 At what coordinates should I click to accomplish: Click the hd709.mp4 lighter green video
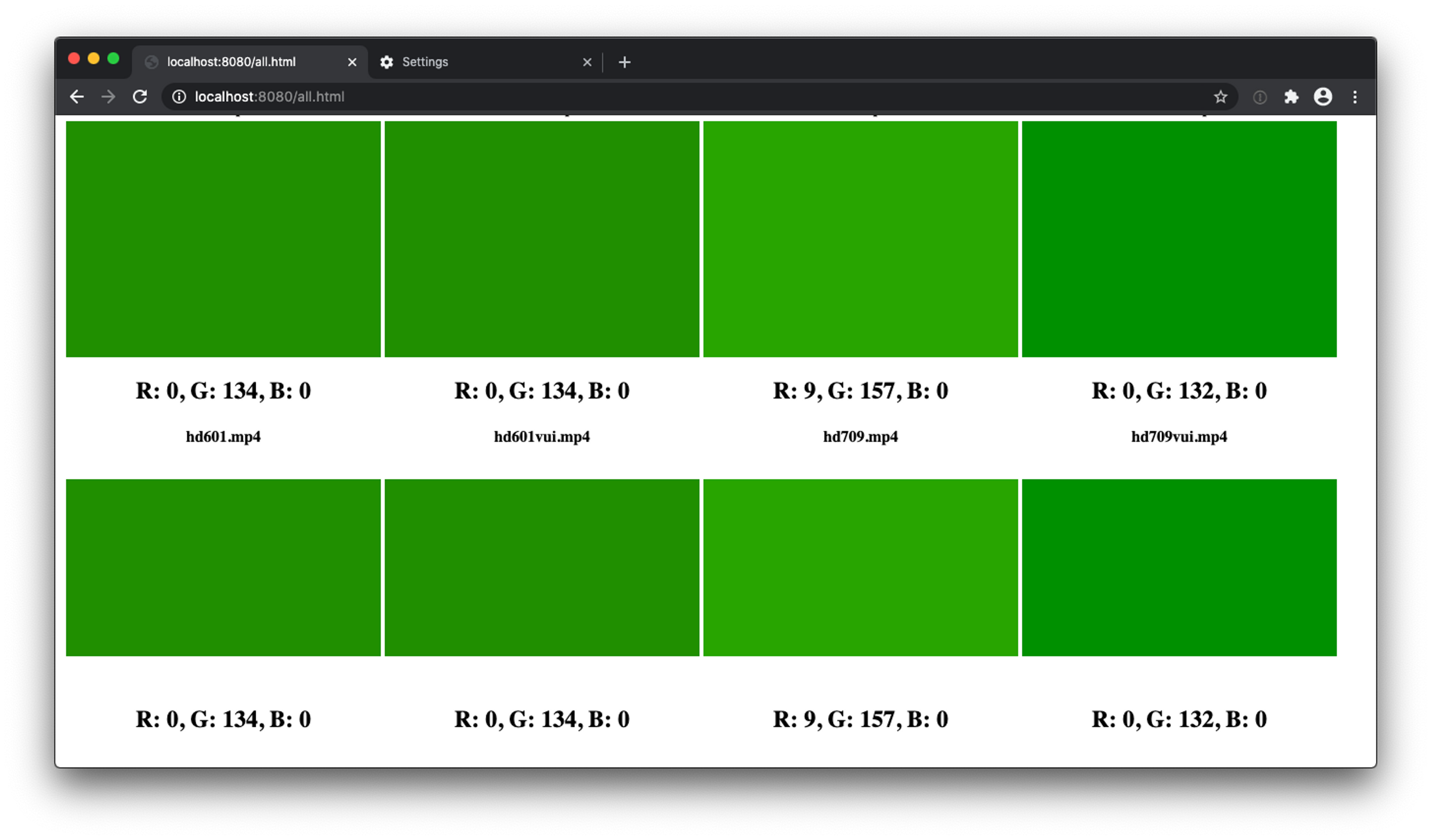pos(860,239)
